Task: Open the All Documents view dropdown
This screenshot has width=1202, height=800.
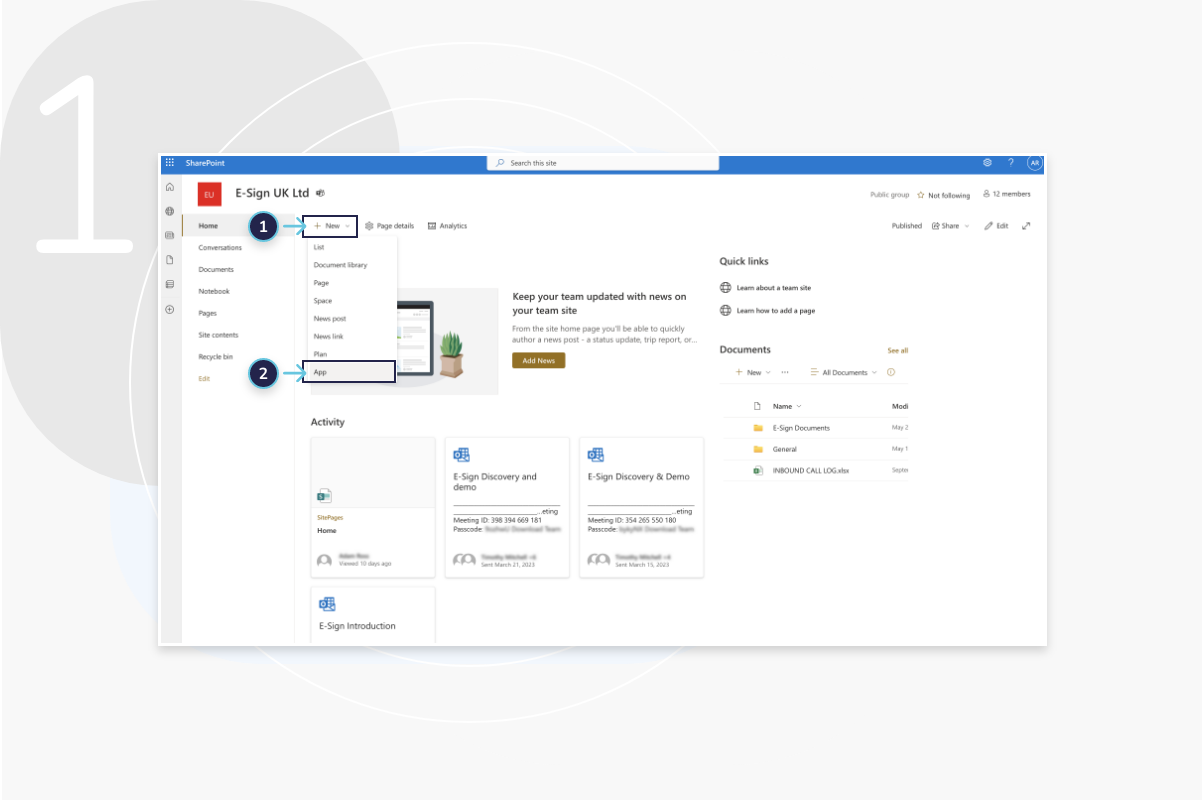Action: [x=844, y=372]
